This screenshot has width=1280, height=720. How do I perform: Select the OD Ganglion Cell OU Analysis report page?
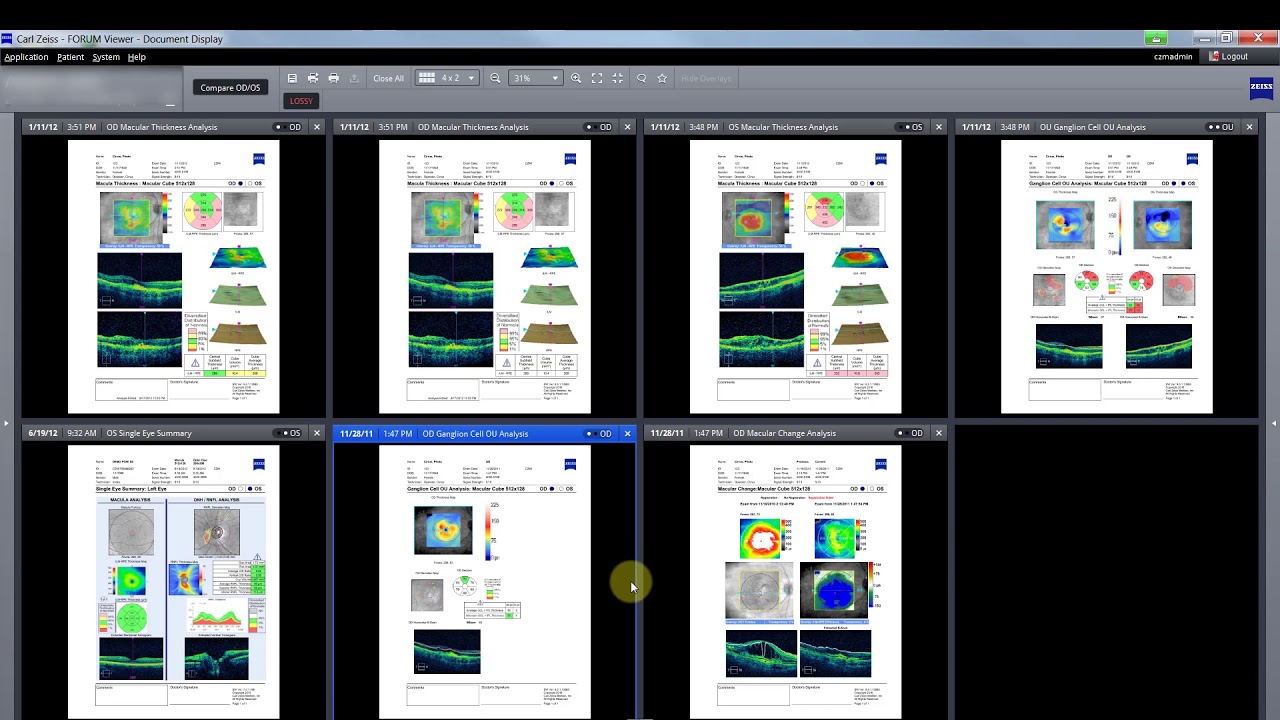(484, 582)
